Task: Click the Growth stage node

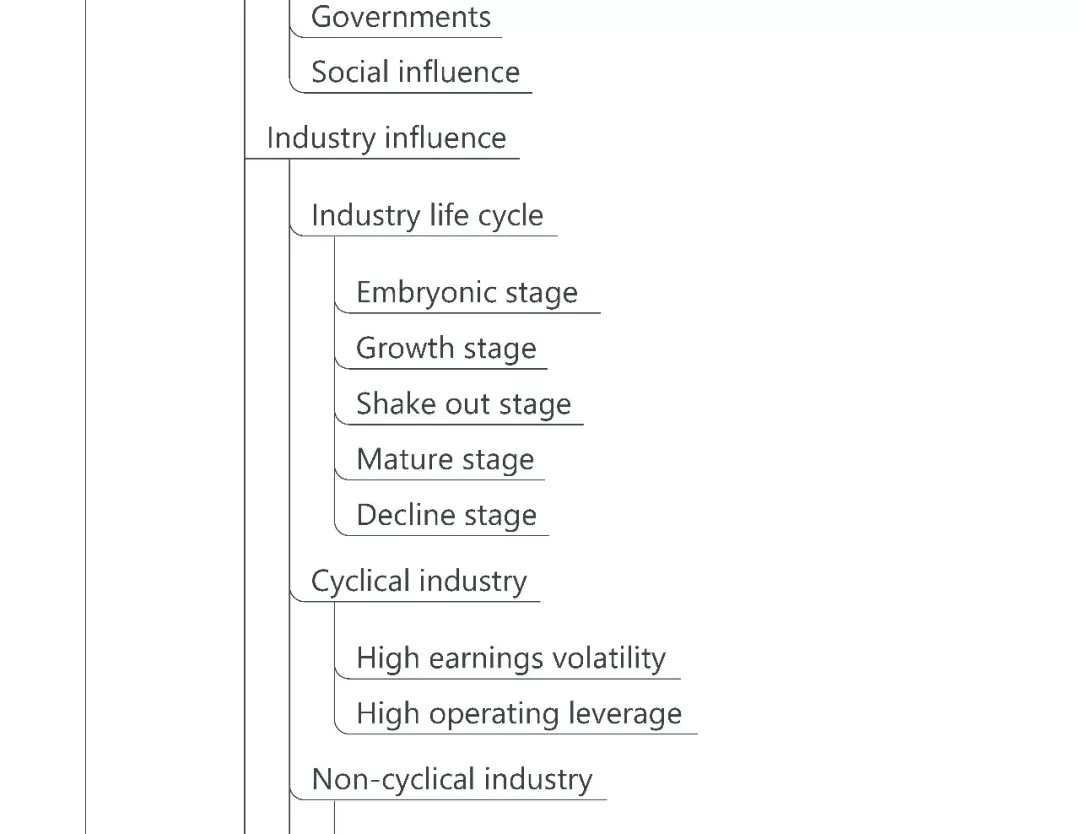Action: point(446,348)
